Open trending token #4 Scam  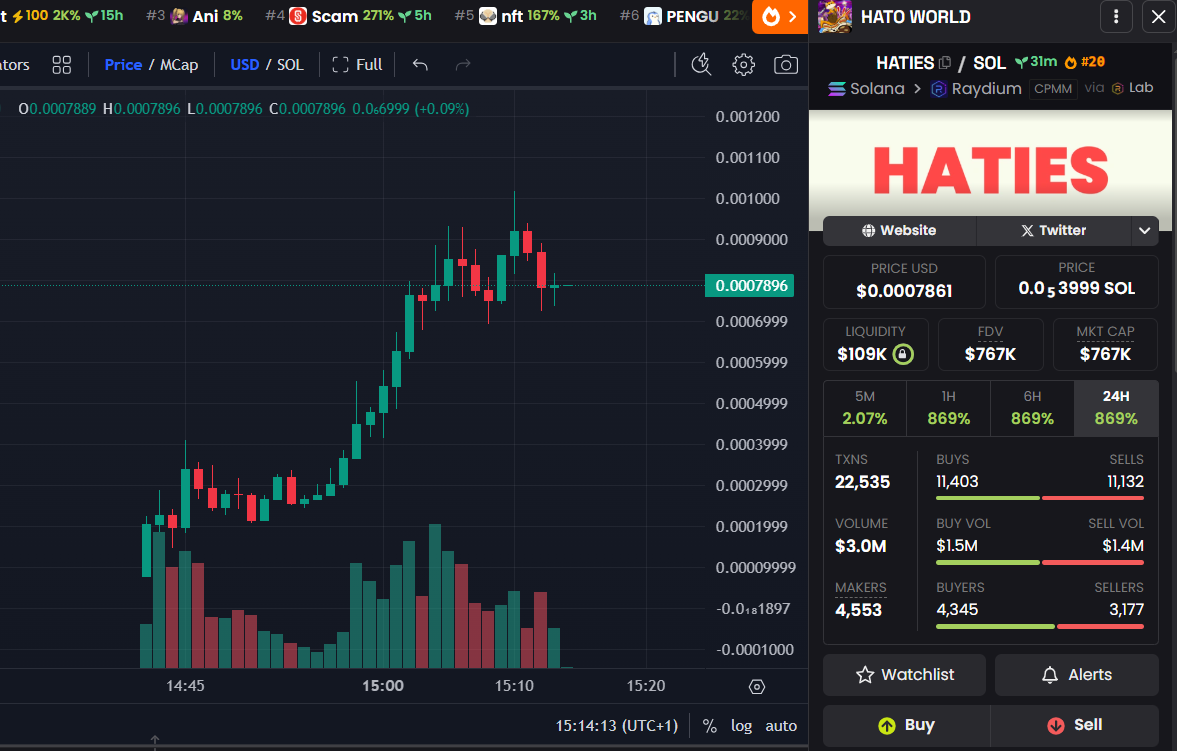pyautogui.click(x=348, y=16)
